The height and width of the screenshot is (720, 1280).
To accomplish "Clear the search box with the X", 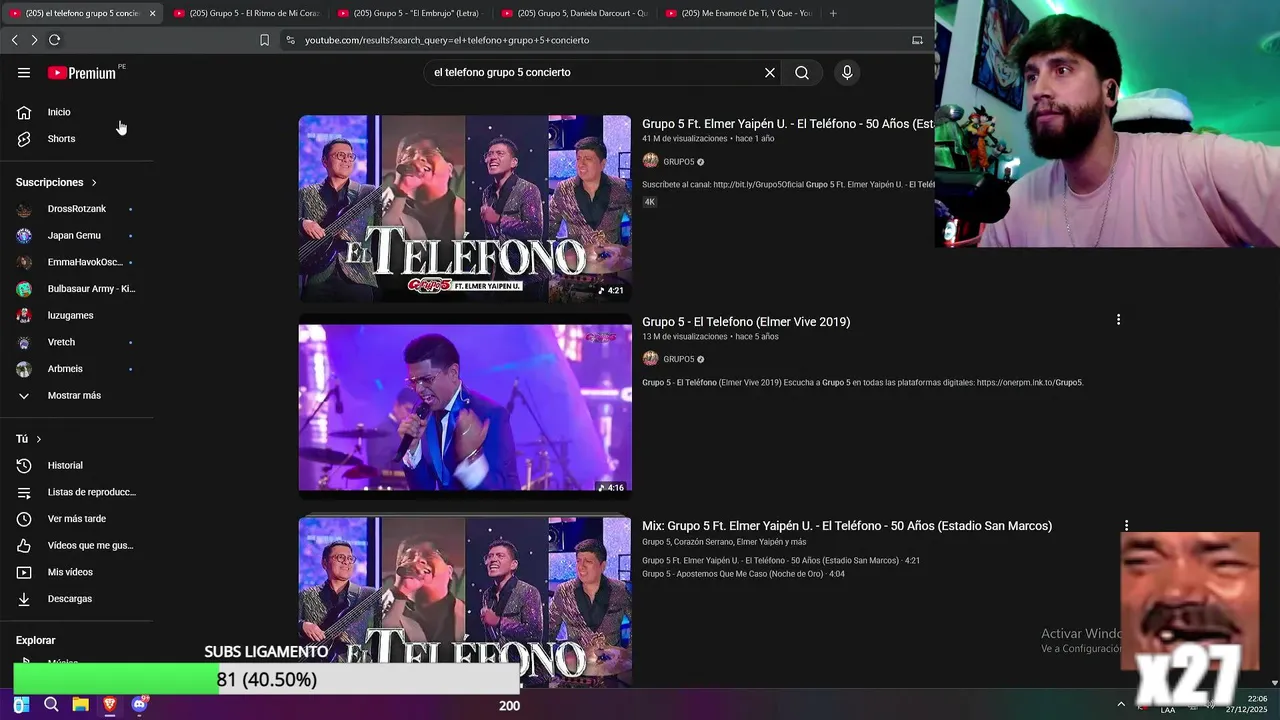I will coord(770,73).
